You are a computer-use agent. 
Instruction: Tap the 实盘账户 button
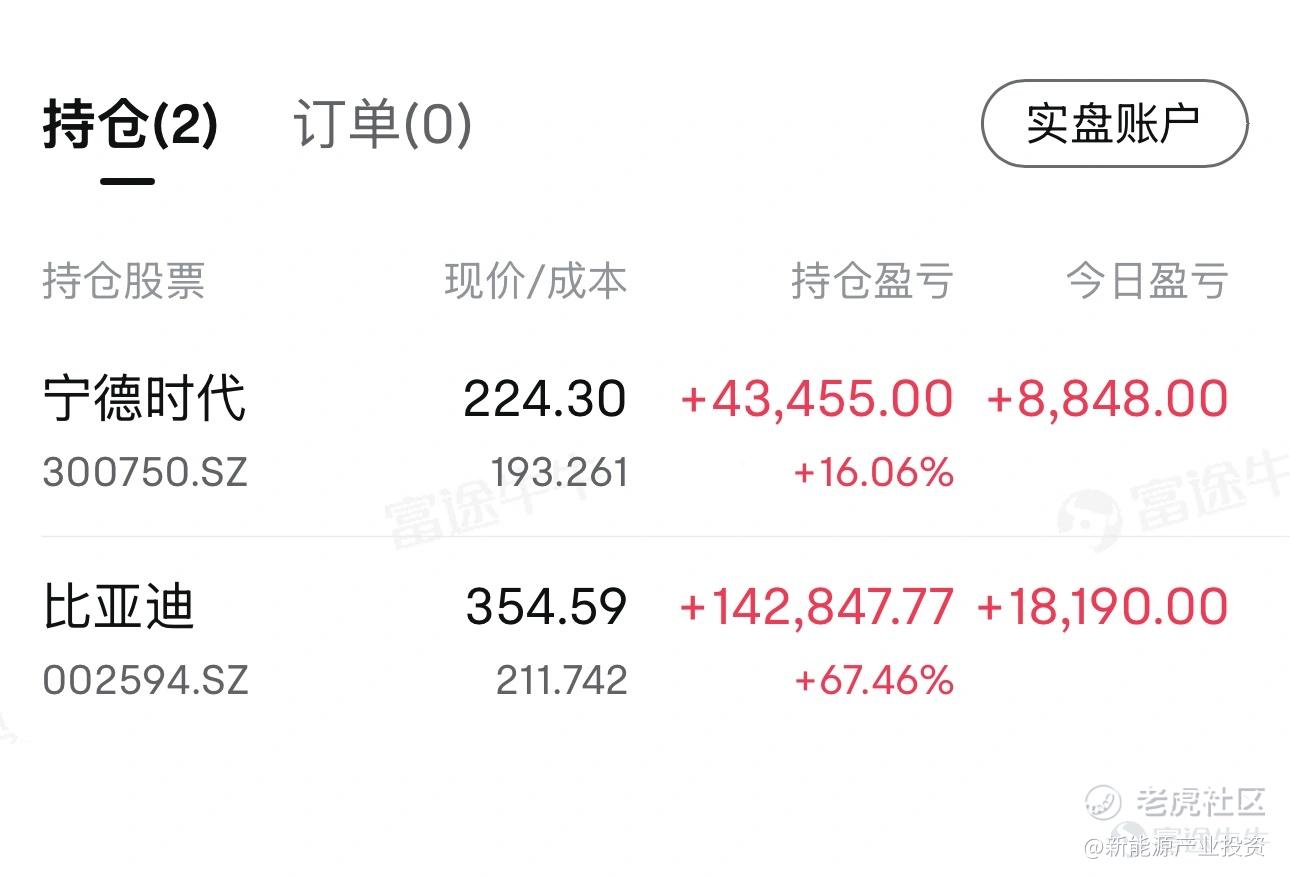click(1114, 123)
